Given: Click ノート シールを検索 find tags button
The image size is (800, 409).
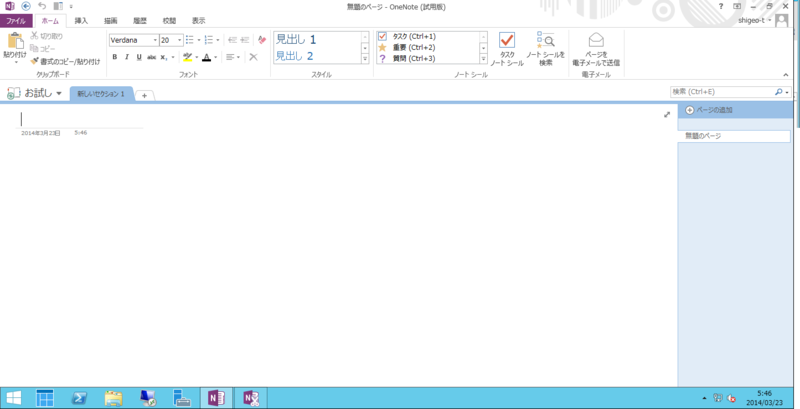Looking at the screenshot, I should pos(546,49).
